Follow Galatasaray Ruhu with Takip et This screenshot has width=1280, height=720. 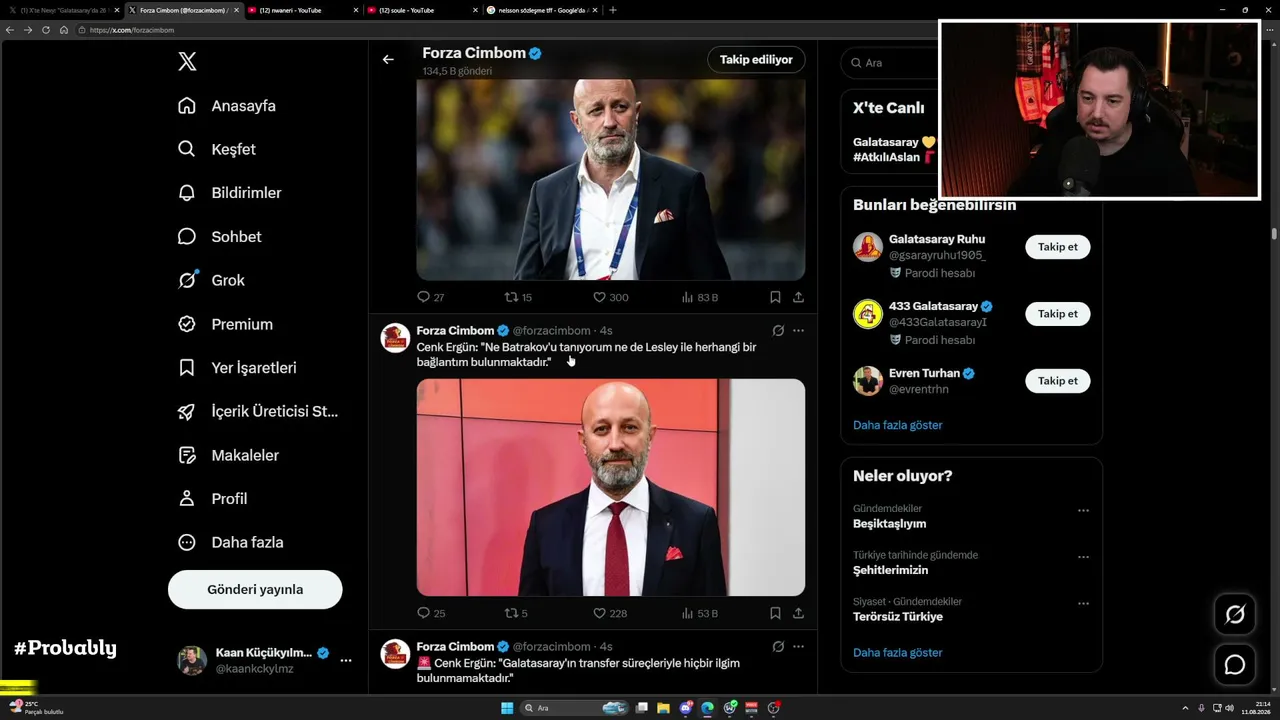(1058, 247)
